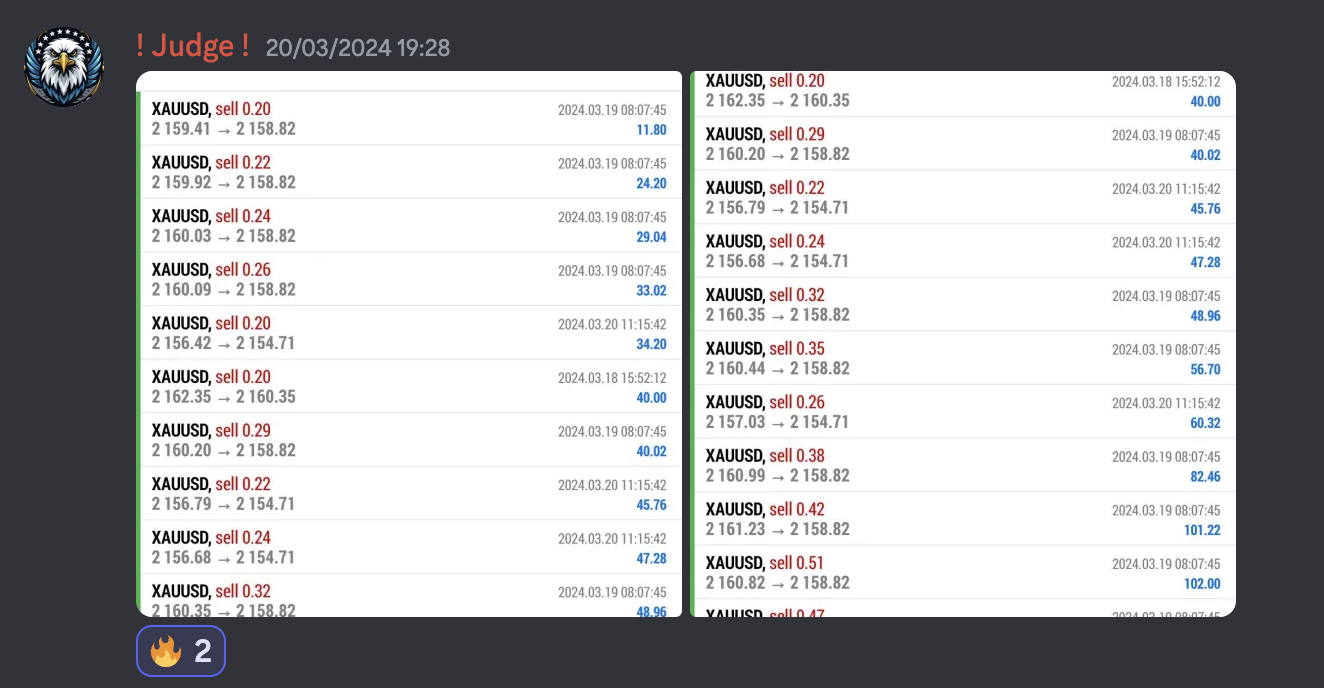Click the reaction count number 2
The image size is (1324, 688).
[202, 652]
